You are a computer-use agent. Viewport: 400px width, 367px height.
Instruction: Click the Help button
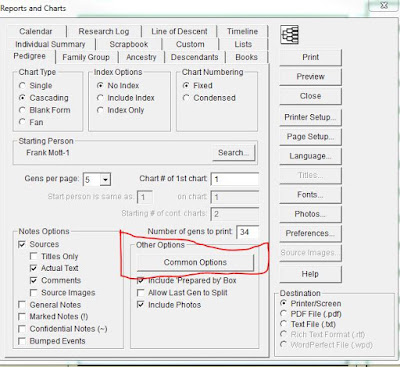click(310, 274)
